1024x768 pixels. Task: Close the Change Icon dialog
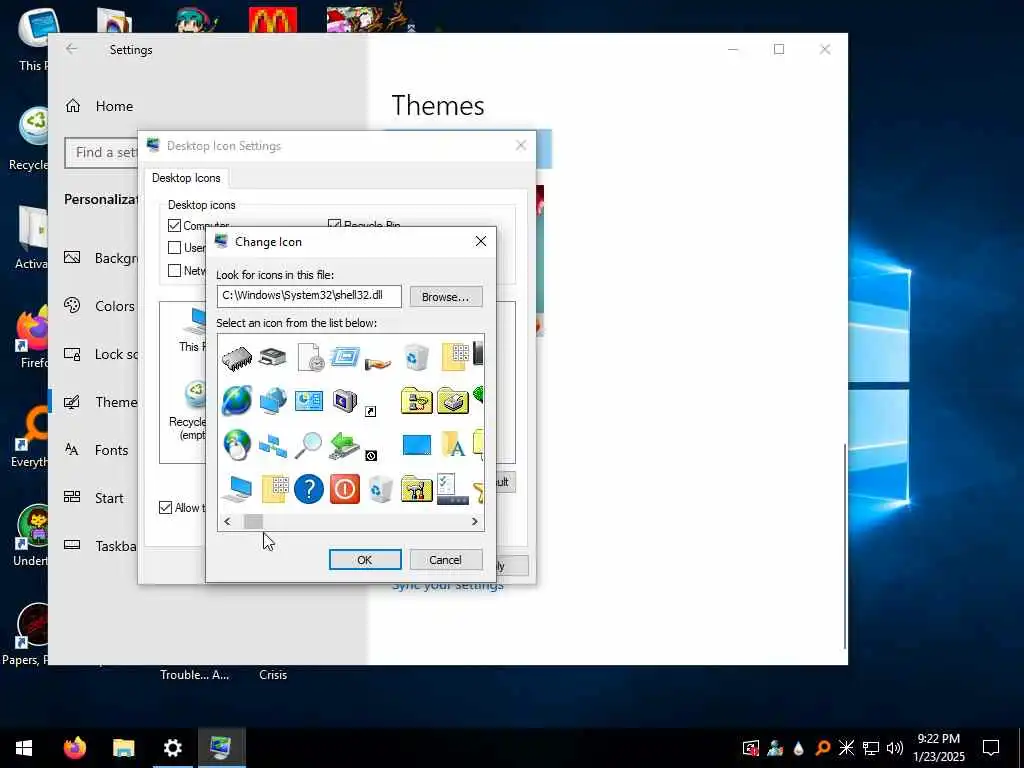pos(481,242)
